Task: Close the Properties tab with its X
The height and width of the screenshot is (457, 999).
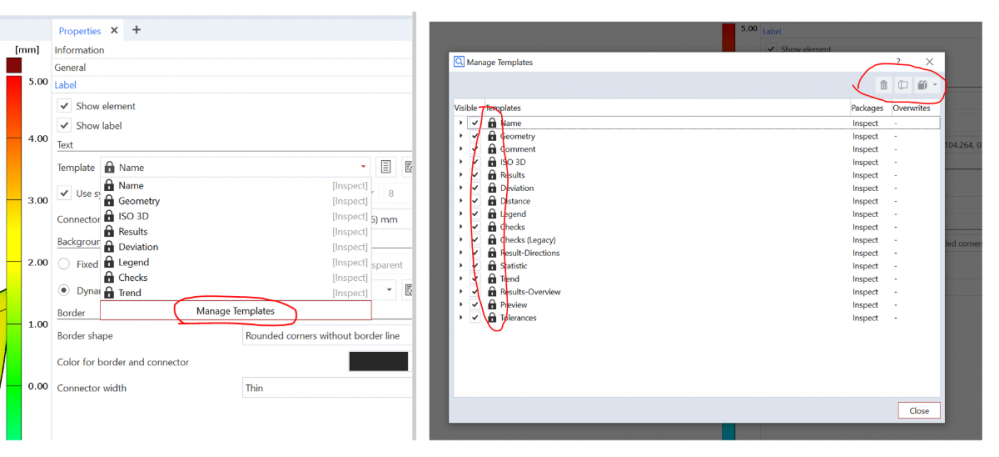Action: point(114,30)
